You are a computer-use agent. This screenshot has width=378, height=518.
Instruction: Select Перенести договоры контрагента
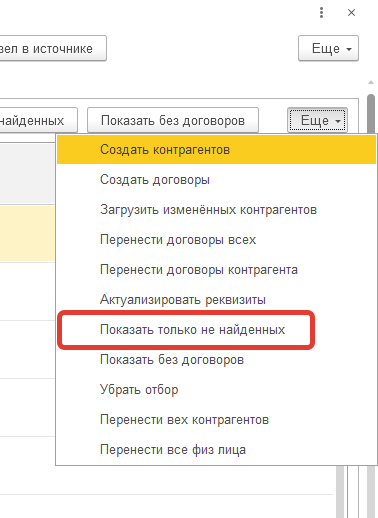click(x=216, y=270)
